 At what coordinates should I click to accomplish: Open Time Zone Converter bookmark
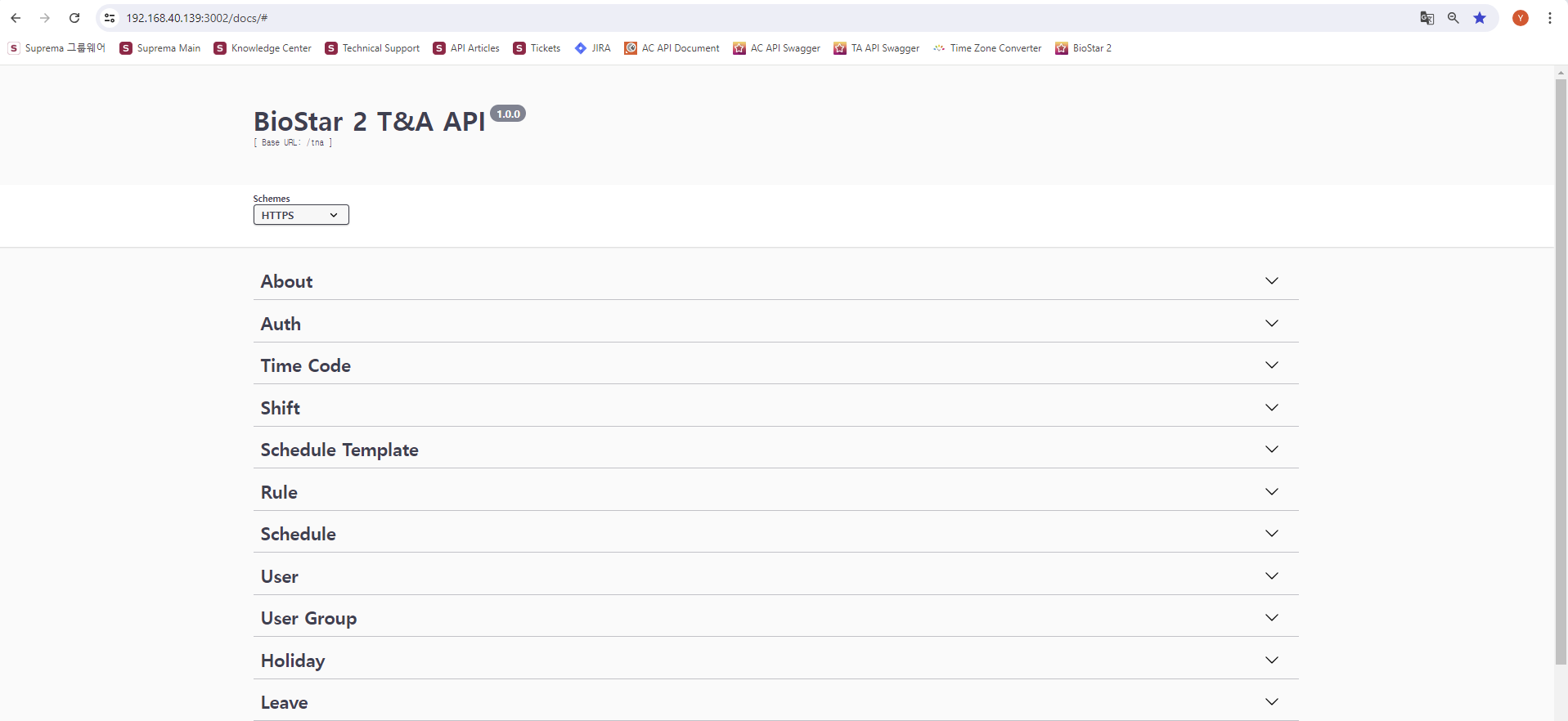click(x=987, y=48)
